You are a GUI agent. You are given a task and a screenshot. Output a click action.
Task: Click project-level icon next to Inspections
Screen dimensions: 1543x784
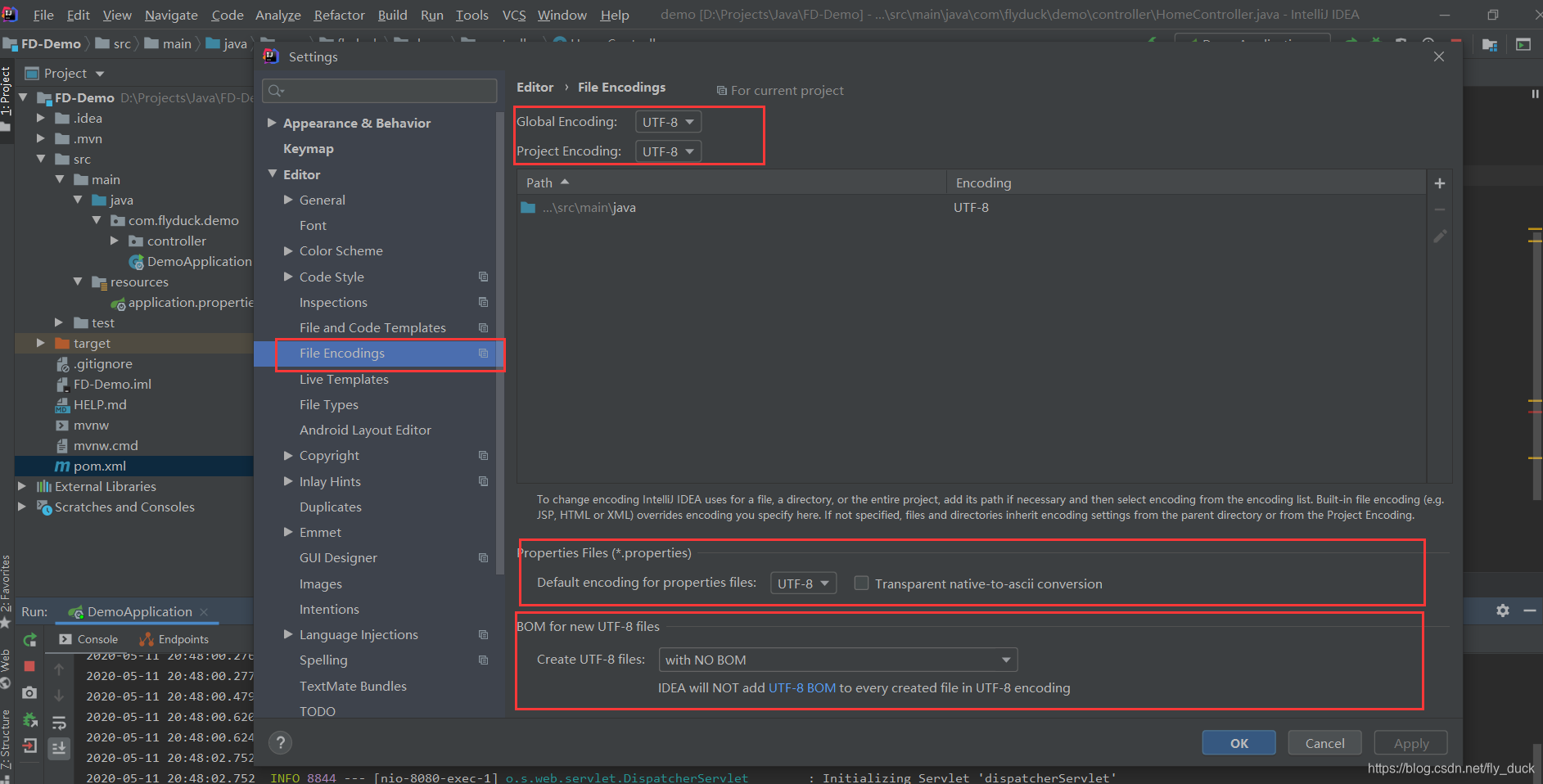coord(483,302)
